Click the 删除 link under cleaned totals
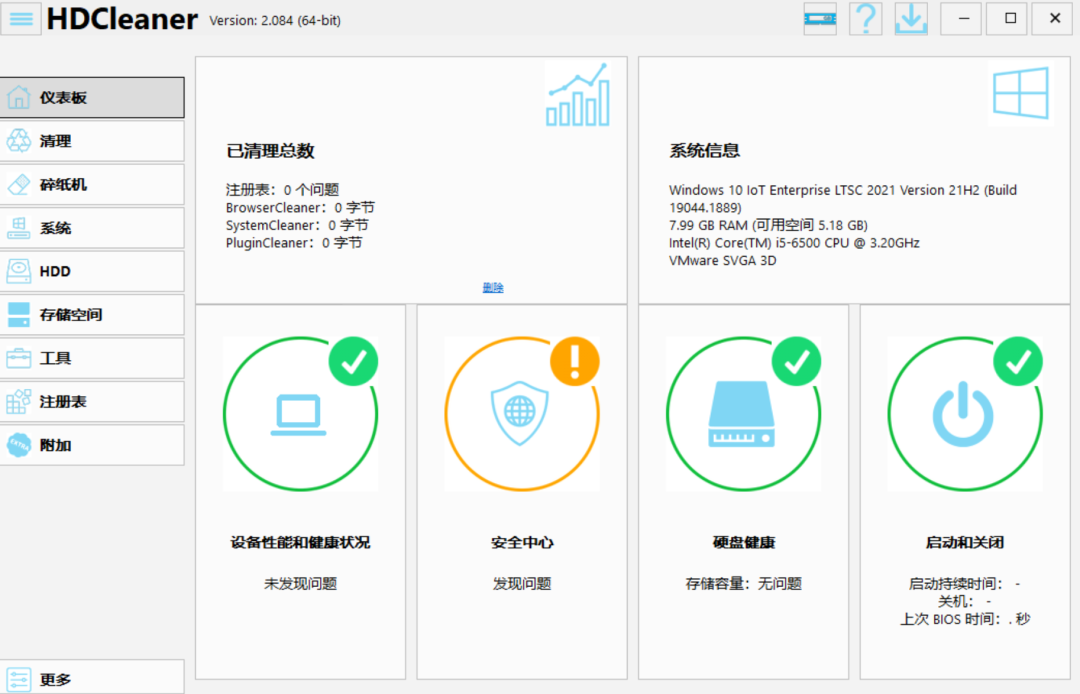1080x694 pixels. (492, 287)
